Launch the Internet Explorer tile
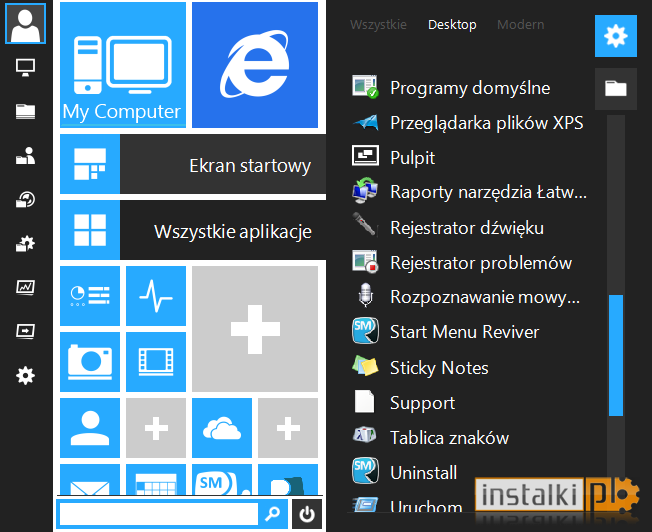This screenshot has width=652, height=532. click(255, 64)
